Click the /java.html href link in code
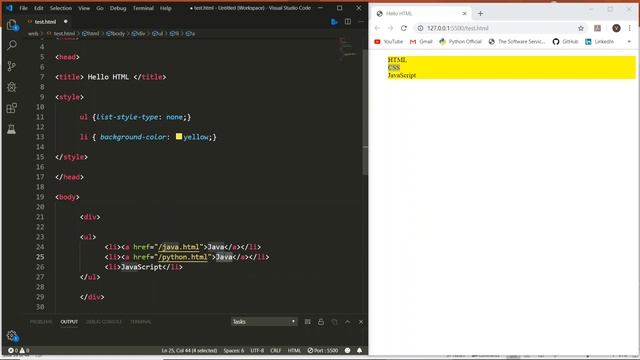Screen dimensions: 640x360 (x=179, y=247)
